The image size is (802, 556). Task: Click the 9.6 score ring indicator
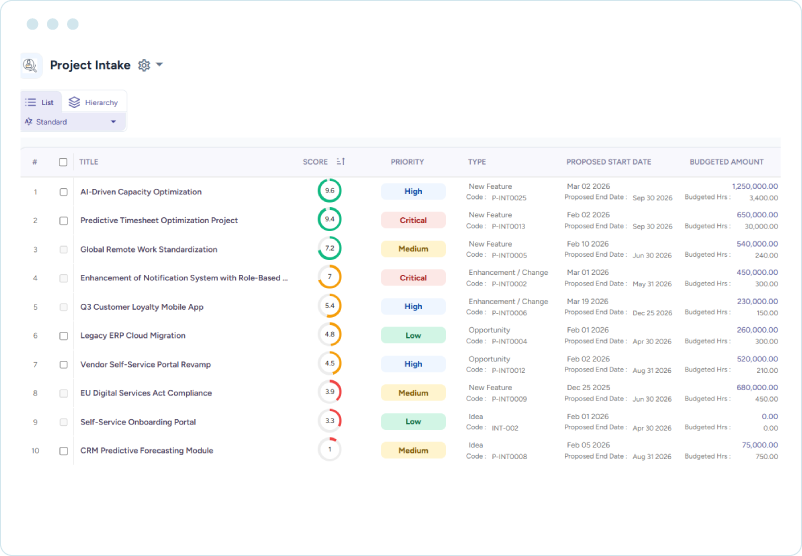coord(329,191)
